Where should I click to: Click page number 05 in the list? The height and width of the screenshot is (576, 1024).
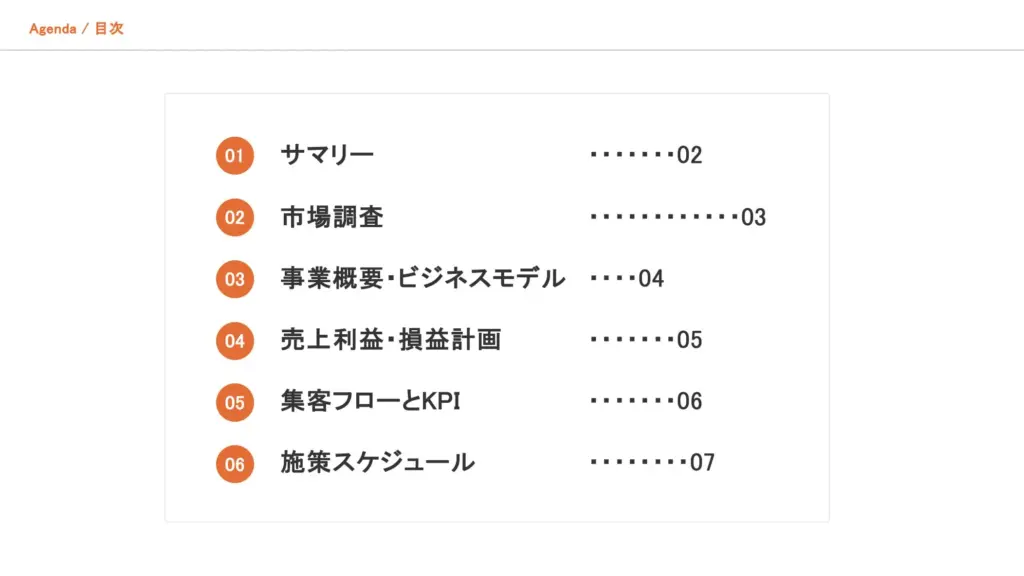tap(690, 341)
